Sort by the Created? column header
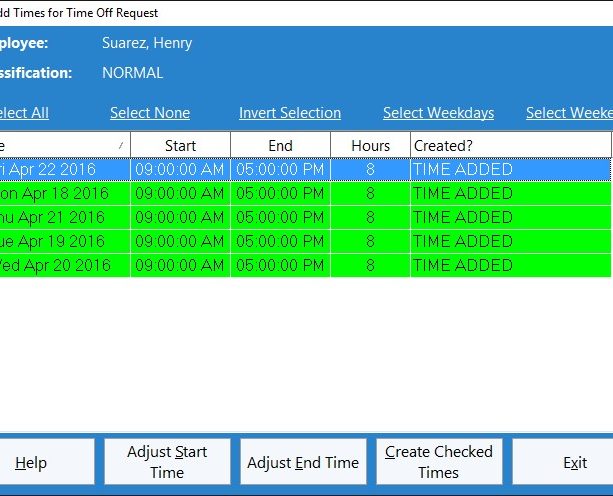Screen dimensions: 613x496 [x=510, y=145]
